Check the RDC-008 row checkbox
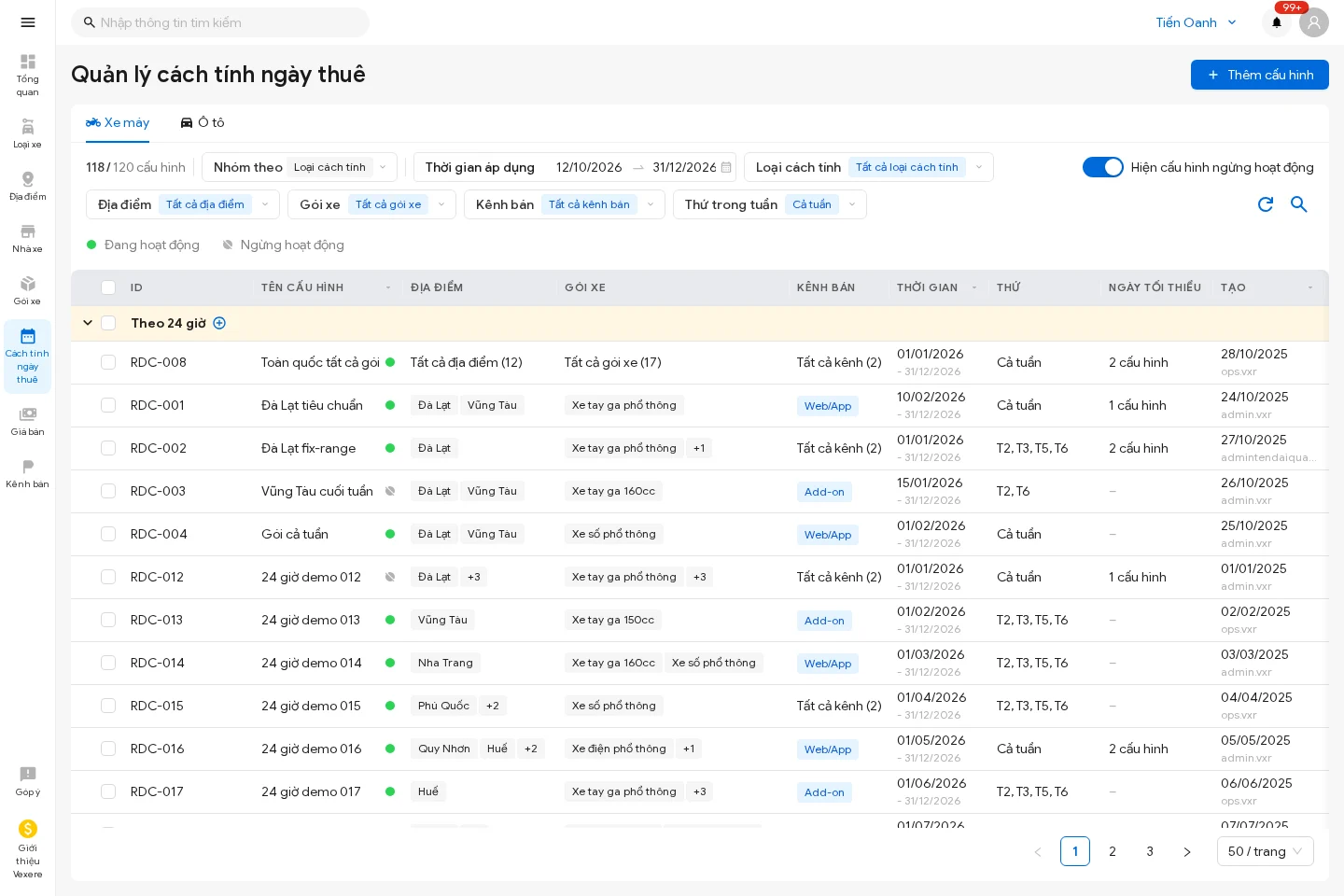 pyautogui.click(x=108, y=362)
